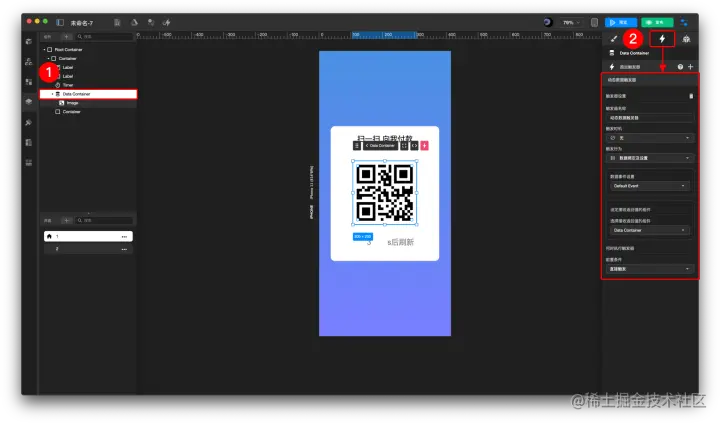Toggle the dark mode moon icon
This screenshot has width=720, height=423.
point(547,22)
